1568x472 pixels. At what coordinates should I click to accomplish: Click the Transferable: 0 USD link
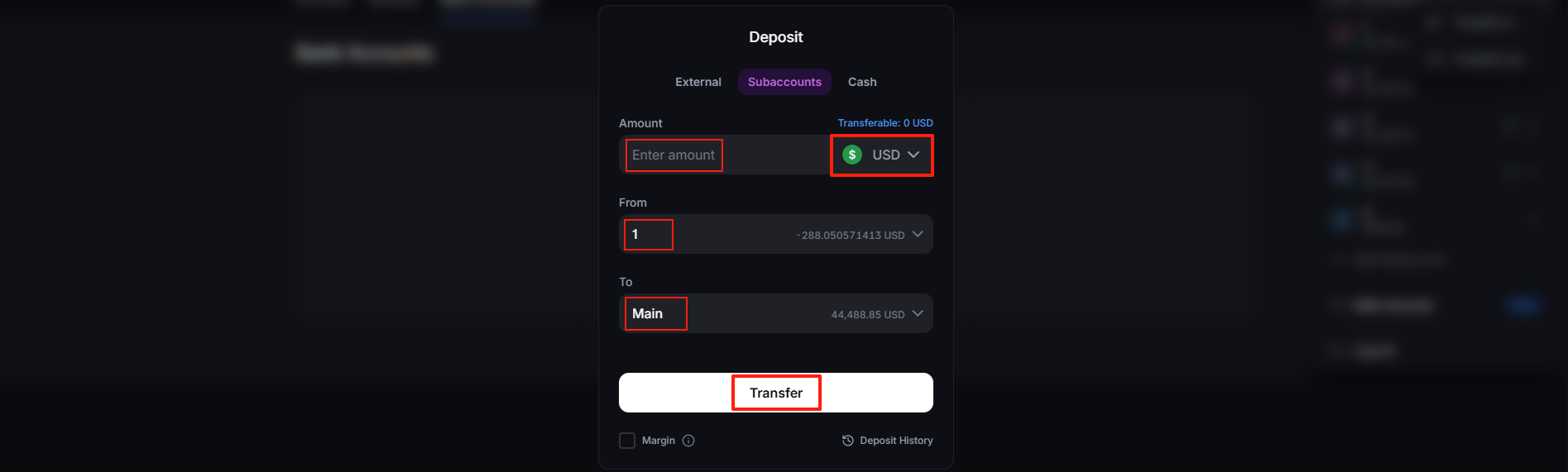point(885,123)
